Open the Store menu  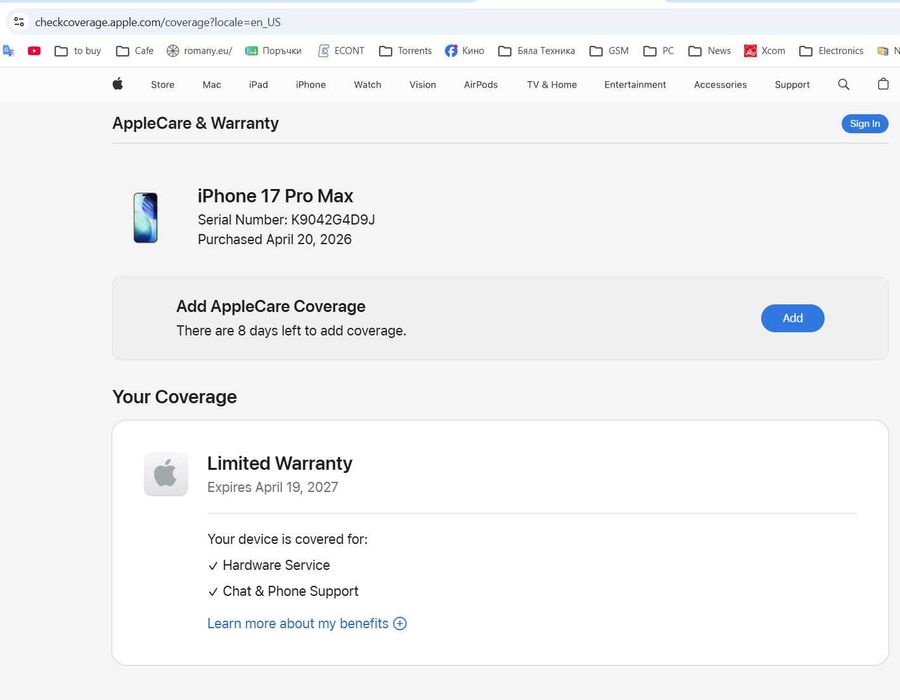point(162,85)
